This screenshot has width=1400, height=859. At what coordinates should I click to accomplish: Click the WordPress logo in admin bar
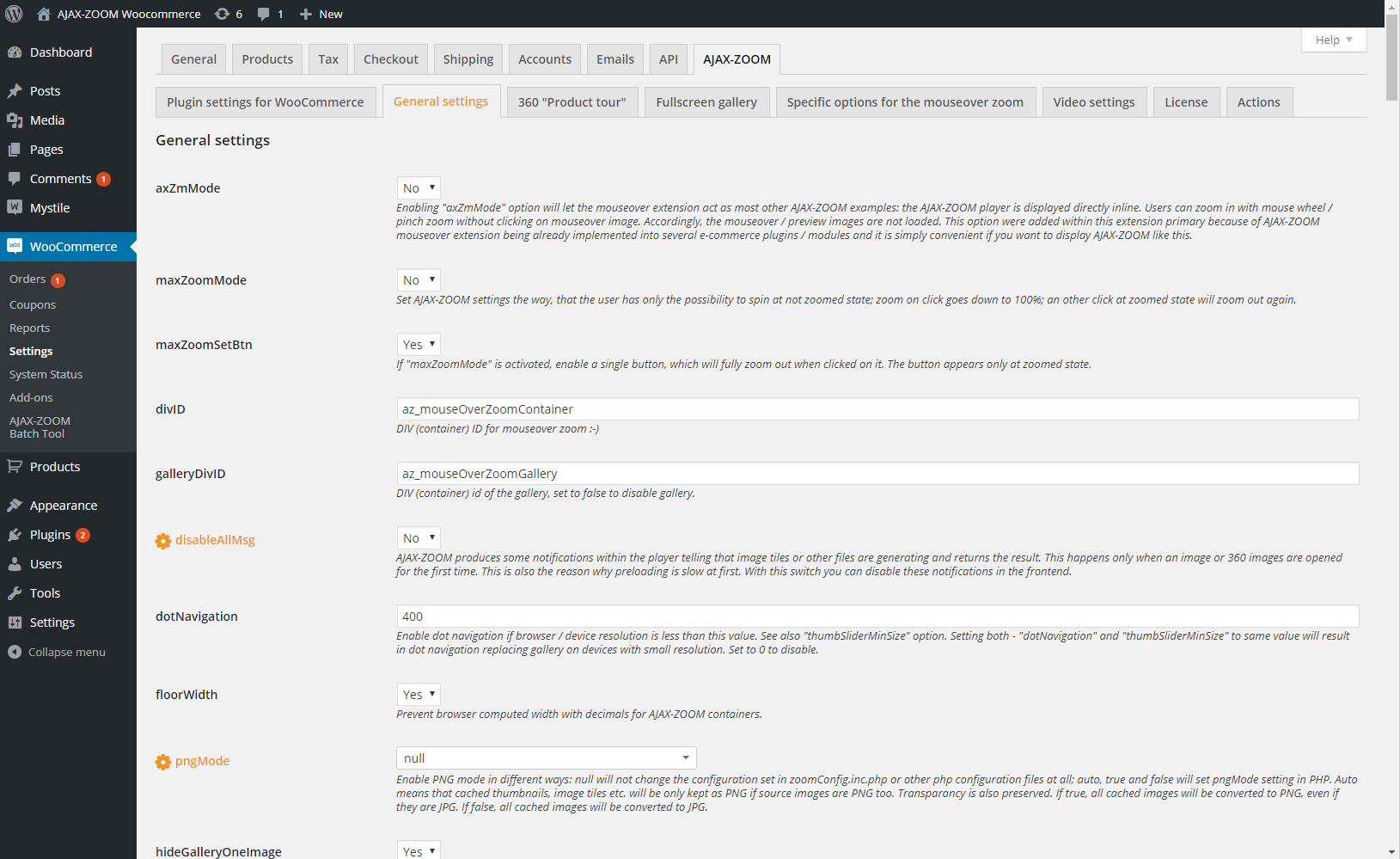pos(14,14)
